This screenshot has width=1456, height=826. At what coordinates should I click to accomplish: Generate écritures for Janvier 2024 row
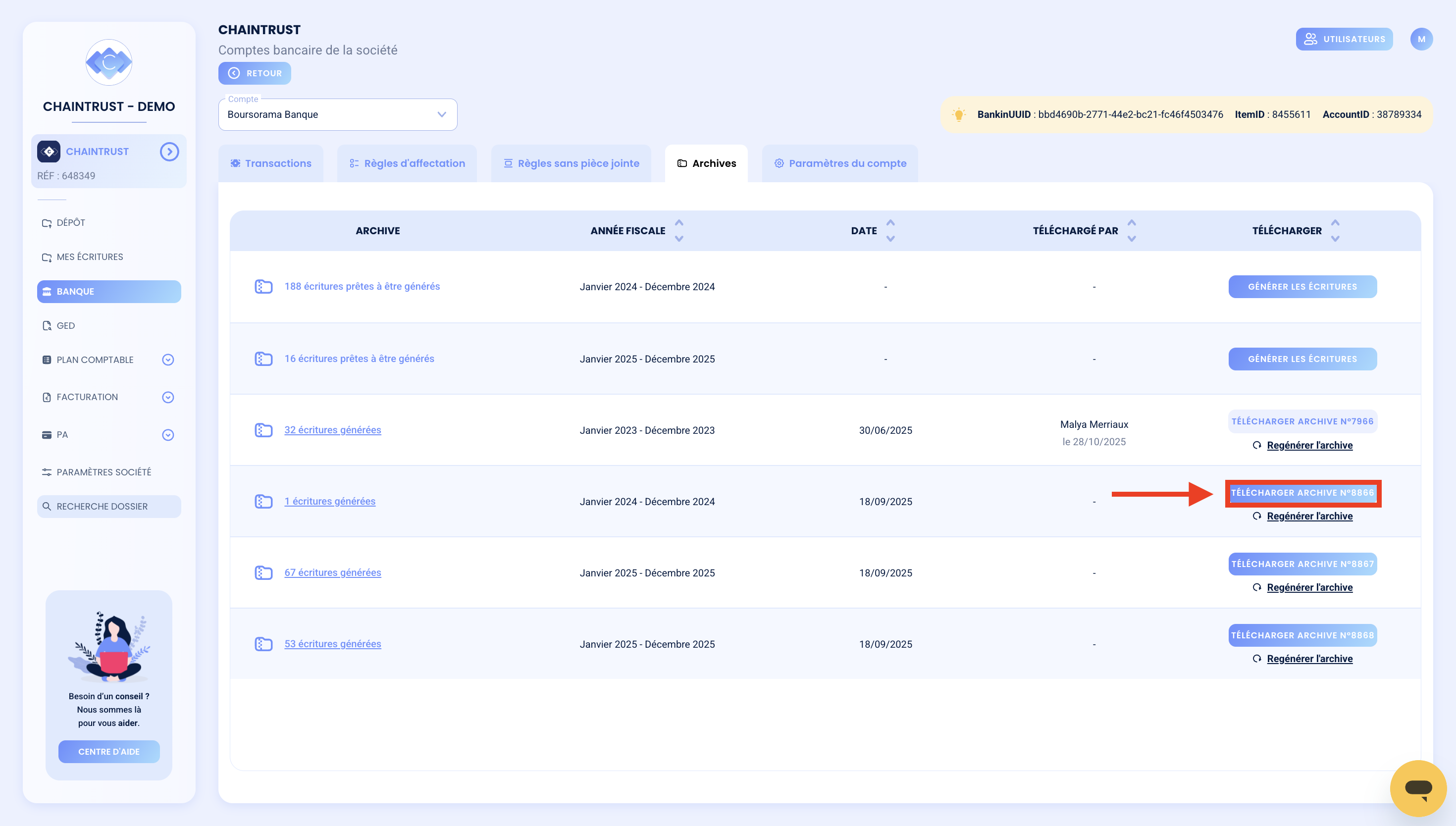pyautogui.click(x=1302, y=287)
